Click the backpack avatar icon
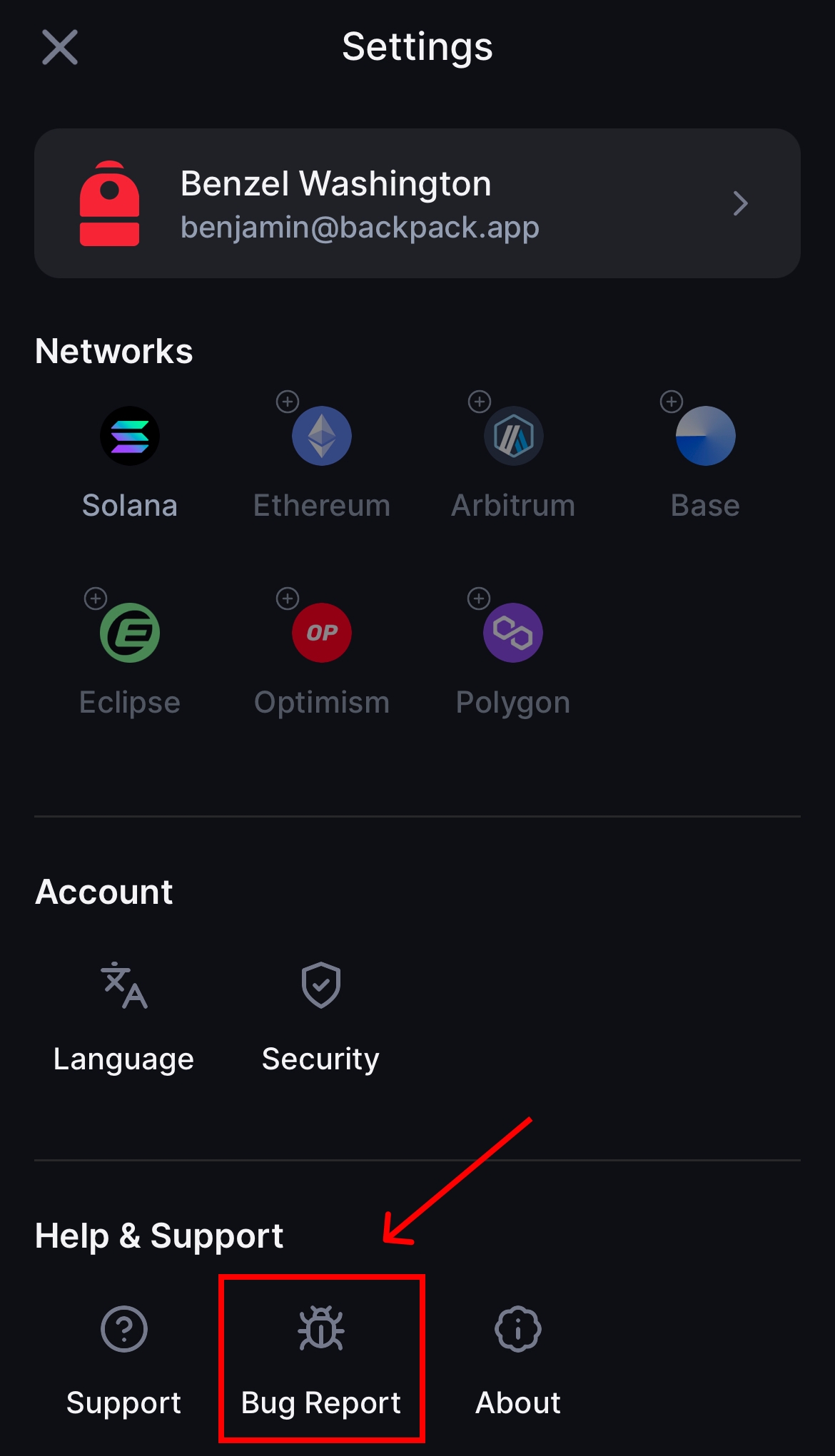835x1456 pixels. coord(109,203)
